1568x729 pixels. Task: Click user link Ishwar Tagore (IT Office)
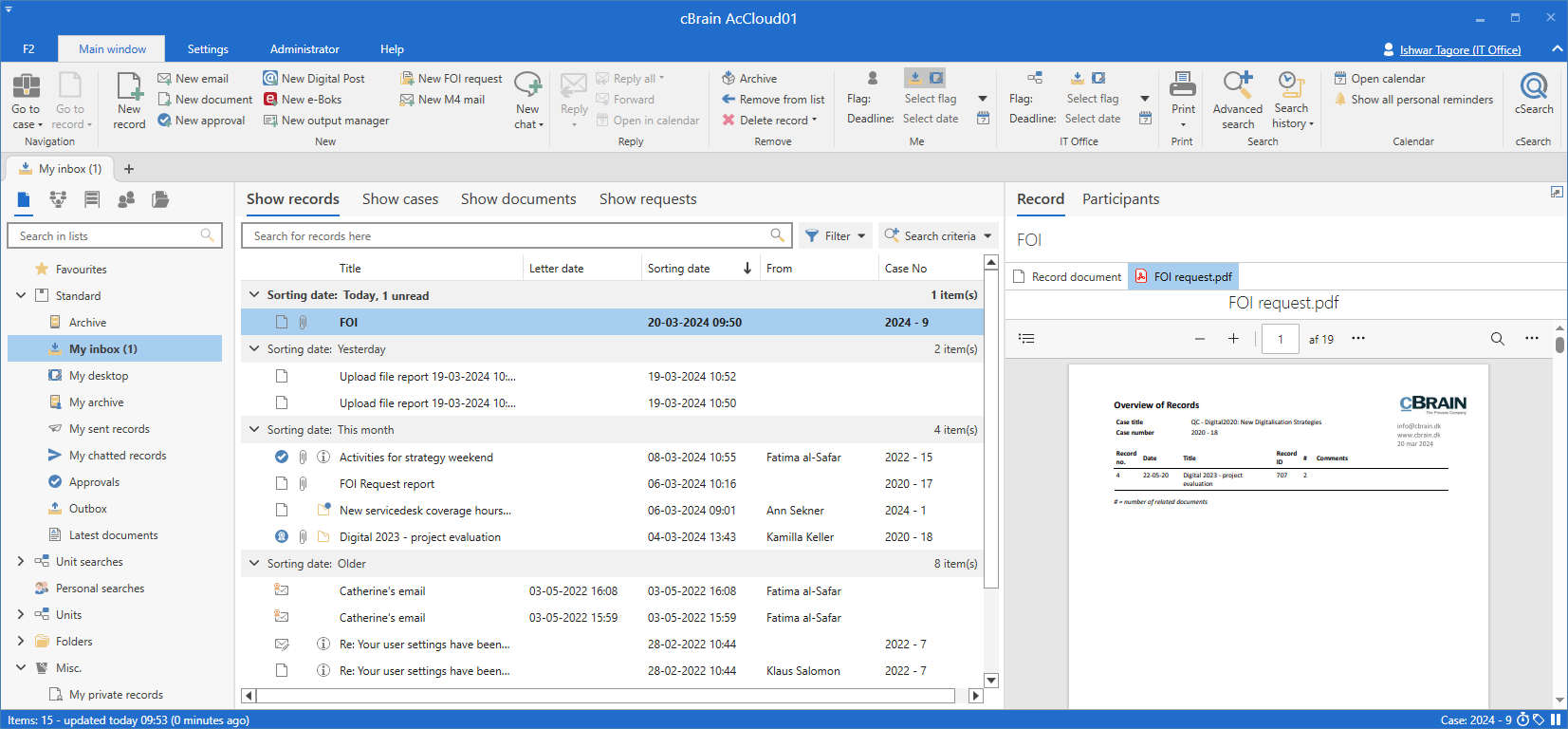coord(1460,50)
